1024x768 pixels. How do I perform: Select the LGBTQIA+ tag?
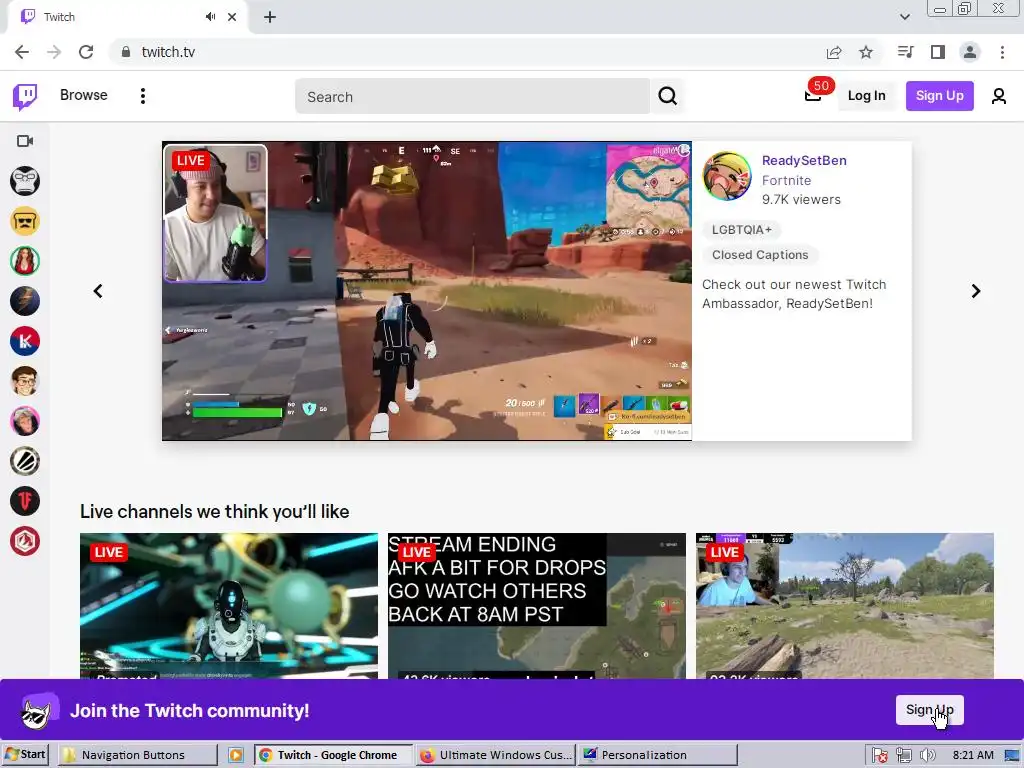742,230
